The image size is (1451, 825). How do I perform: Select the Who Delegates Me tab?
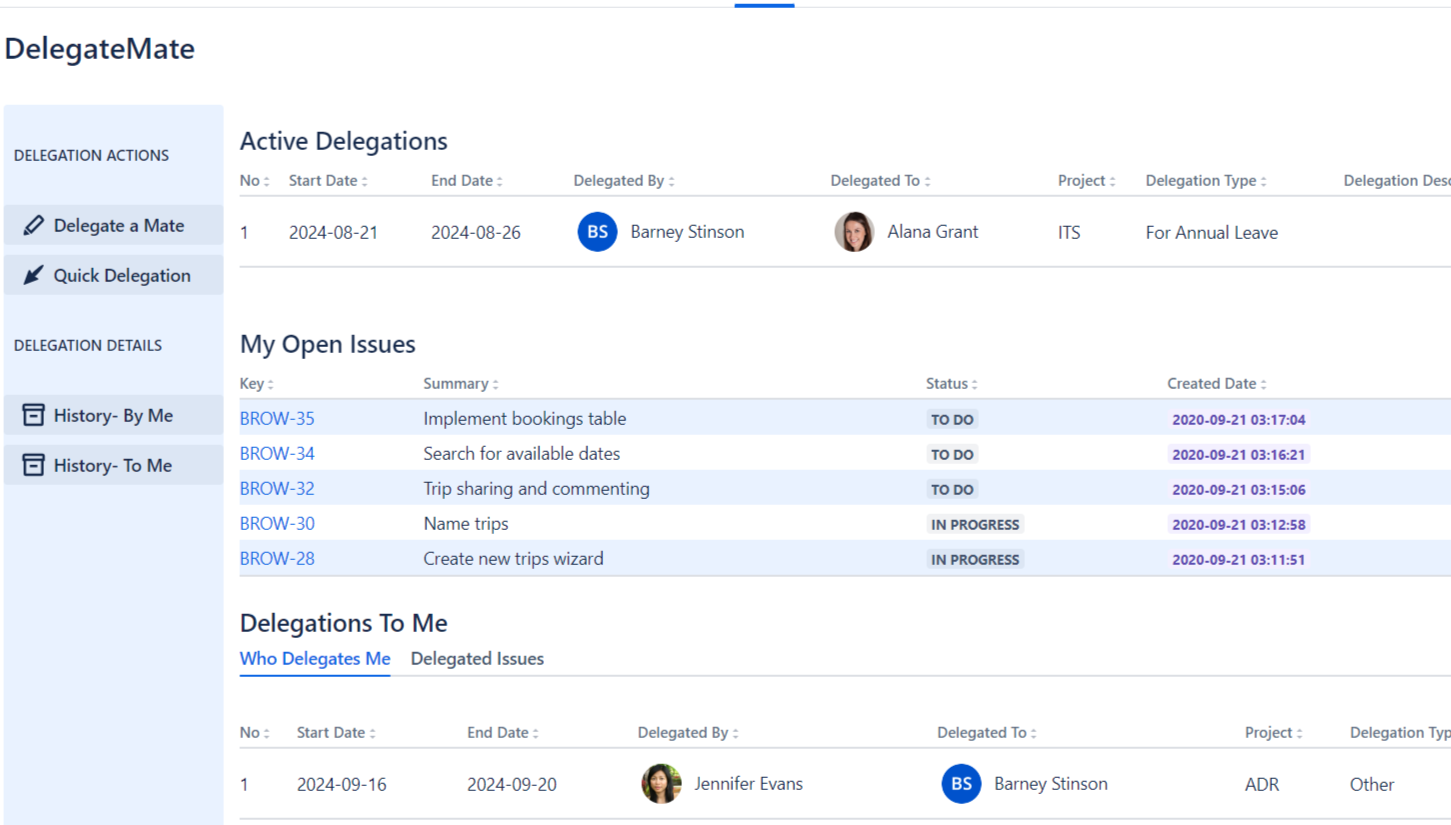click(x=315, y=658)
